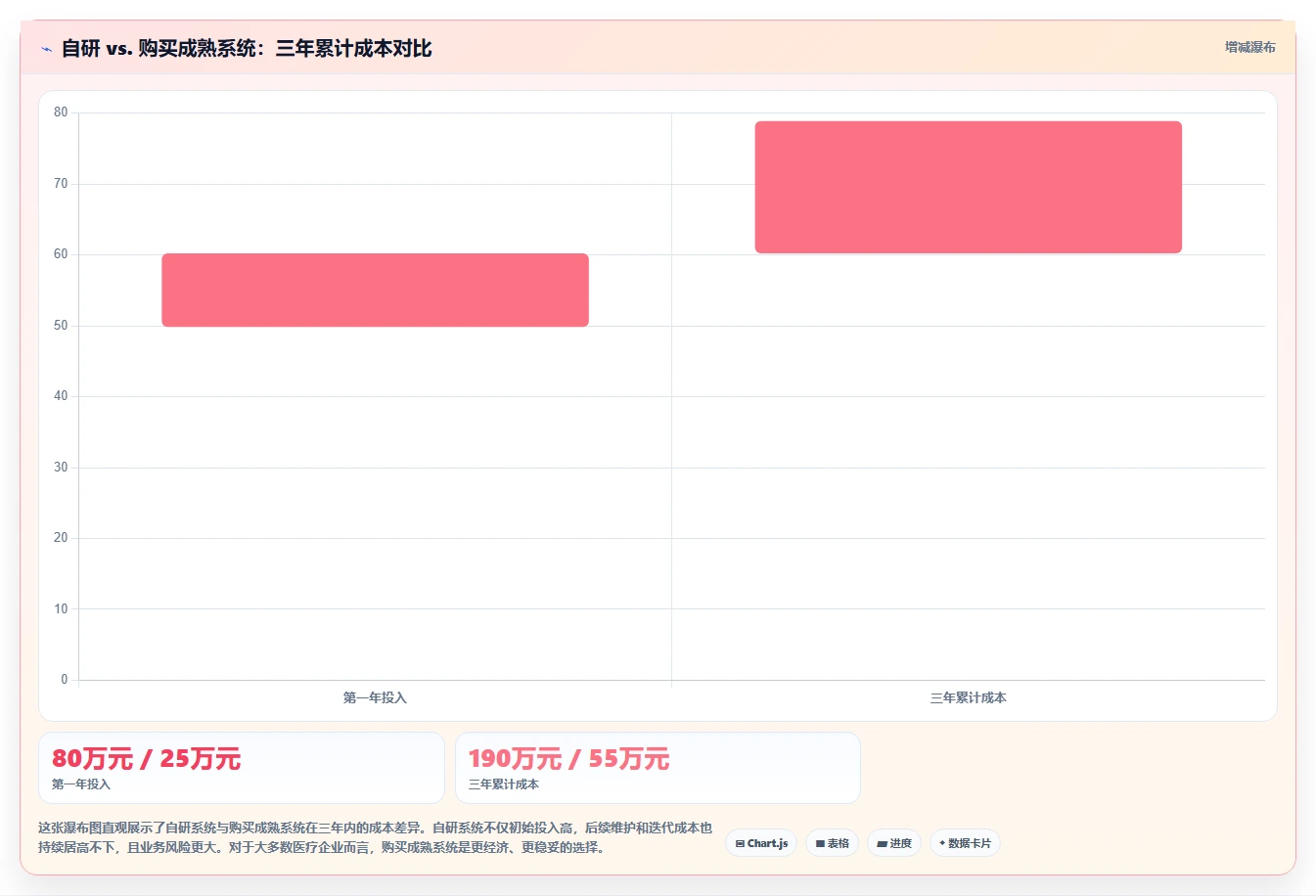Click the 第一年投入 x-axis label
The height and width of the screenshot is (896, 1316).
[375, 697]
